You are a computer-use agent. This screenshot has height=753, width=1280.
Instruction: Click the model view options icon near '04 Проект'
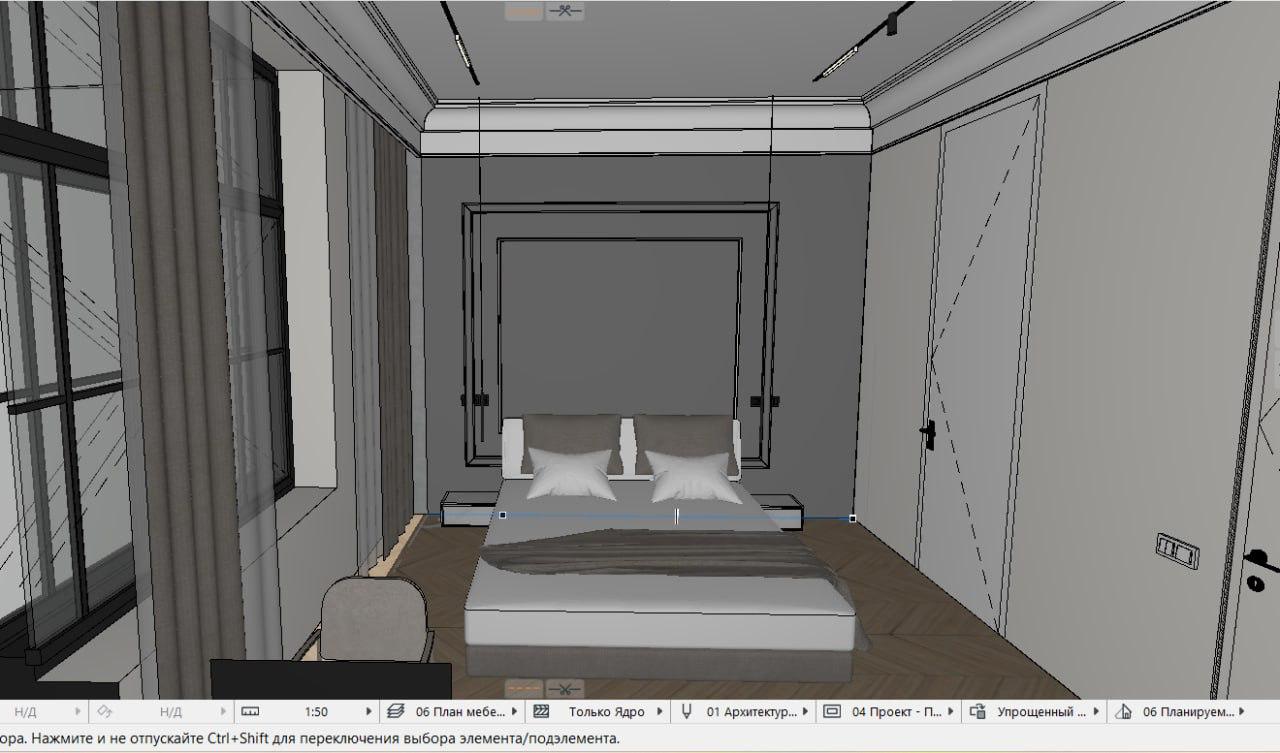click(832, 712)
